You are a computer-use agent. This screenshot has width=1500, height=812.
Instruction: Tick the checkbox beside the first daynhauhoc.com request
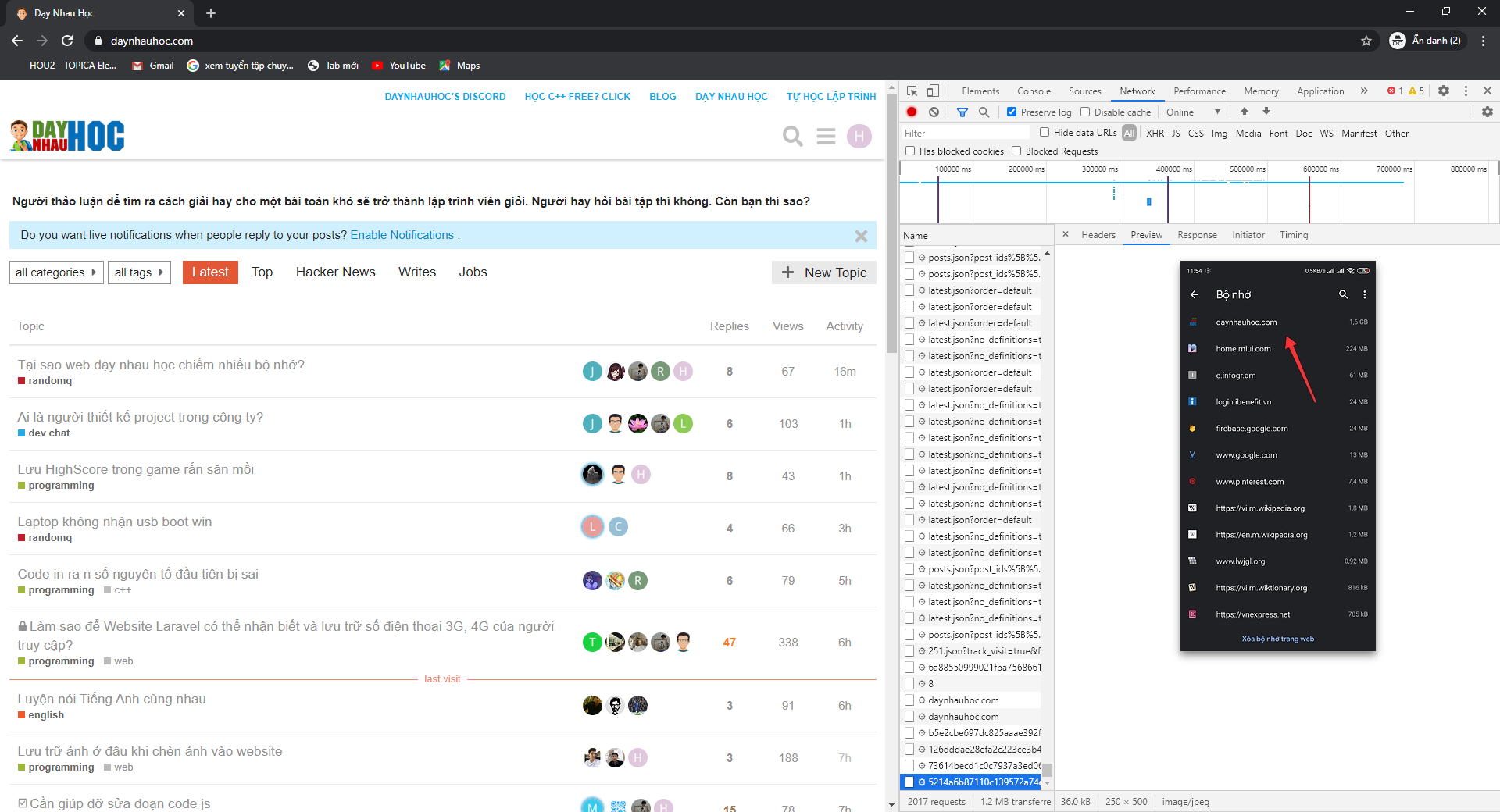(x=909, y=700)
